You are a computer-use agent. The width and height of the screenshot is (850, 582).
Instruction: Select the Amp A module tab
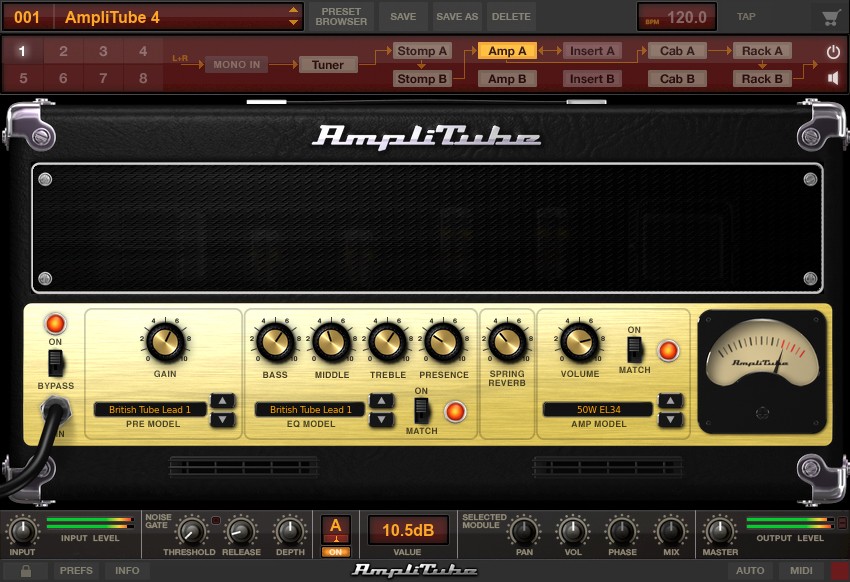507,50
